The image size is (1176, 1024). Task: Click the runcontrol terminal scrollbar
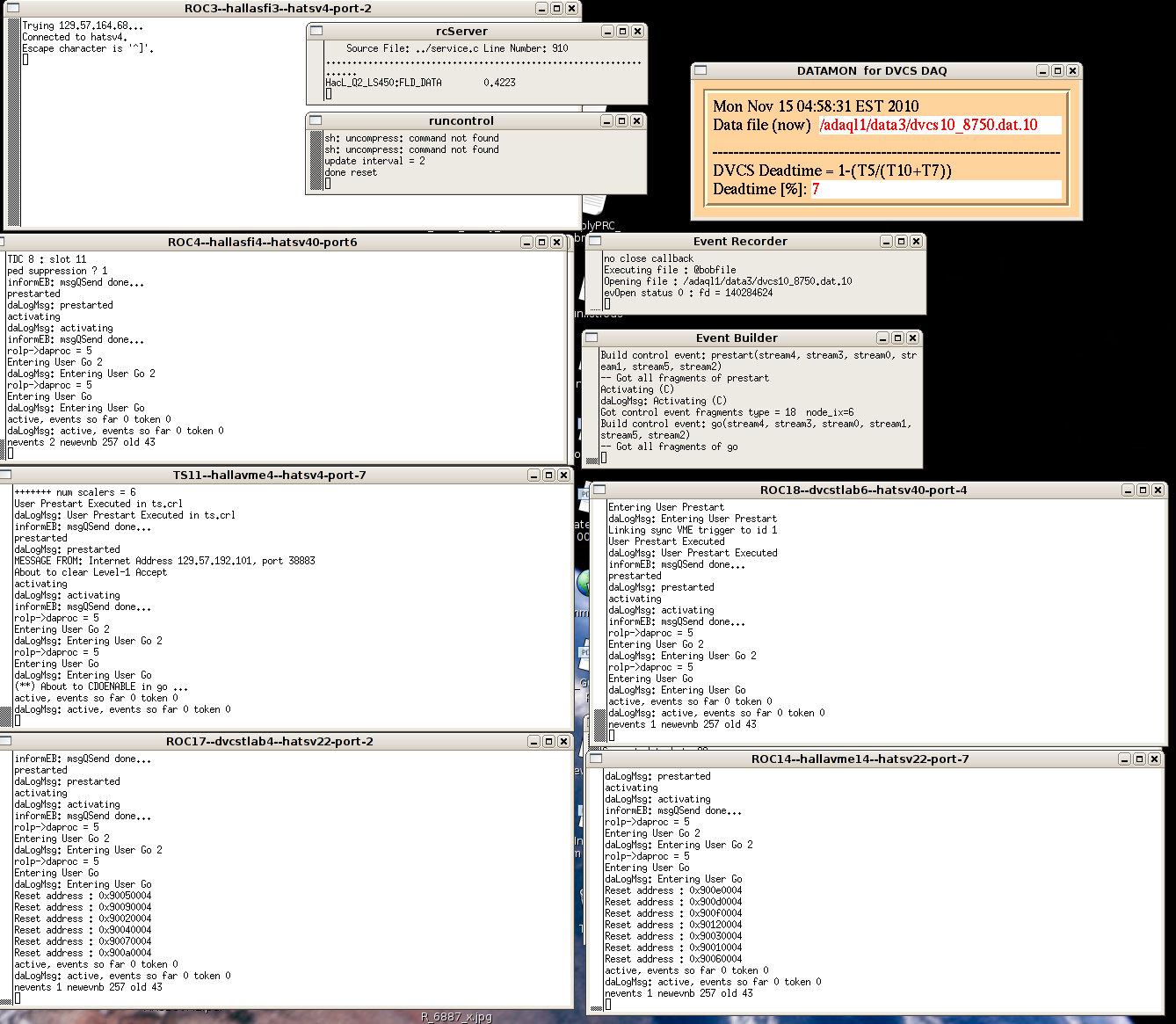316,158
